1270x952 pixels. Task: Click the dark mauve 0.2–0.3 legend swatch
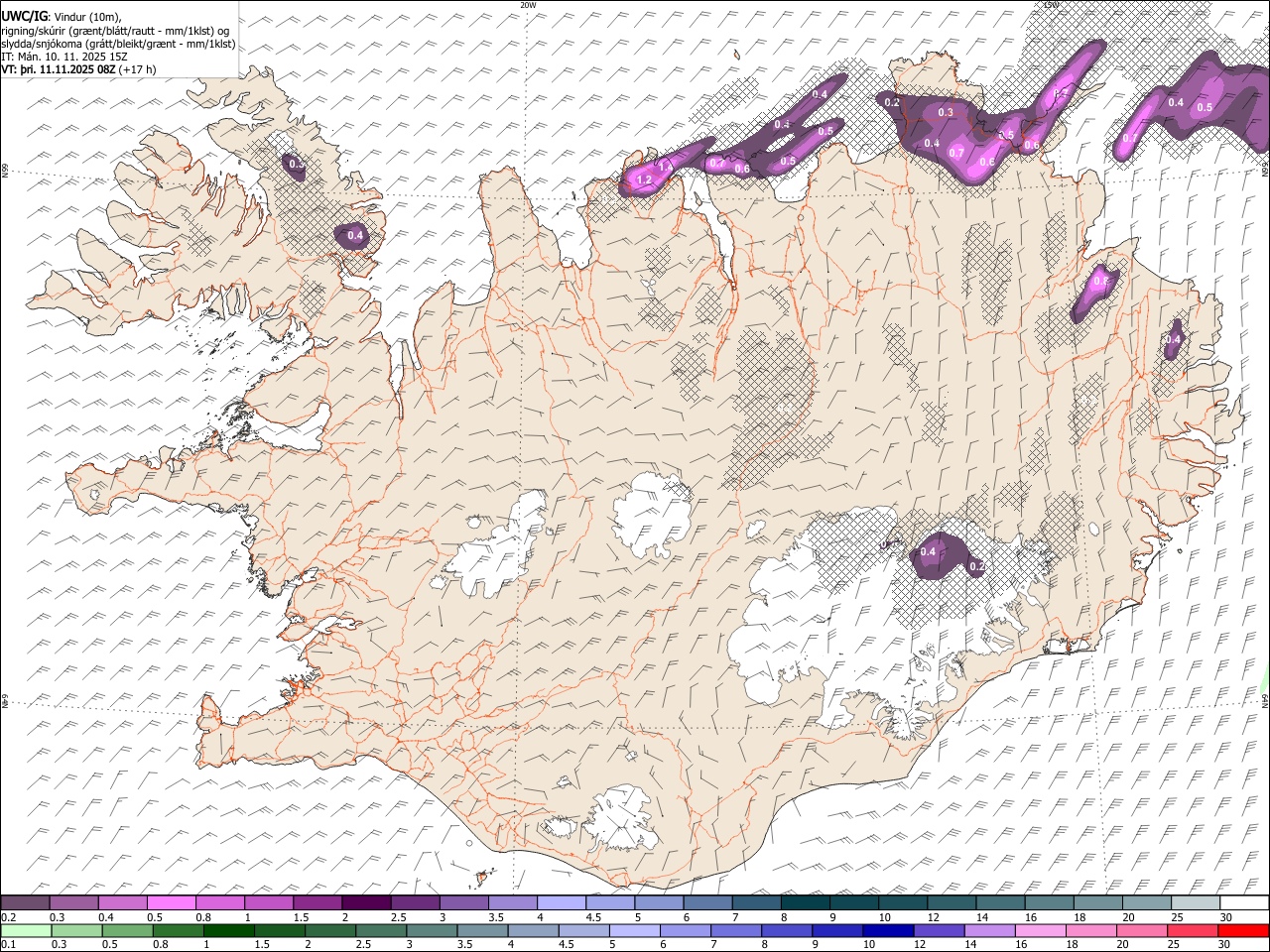(x=25, y=903)
